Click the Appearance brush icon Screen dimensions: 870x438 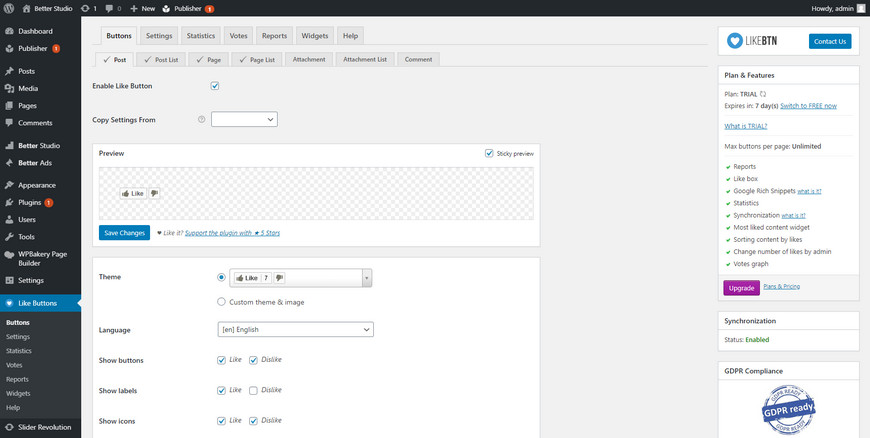pyautogui.click(x=9, y=185)
